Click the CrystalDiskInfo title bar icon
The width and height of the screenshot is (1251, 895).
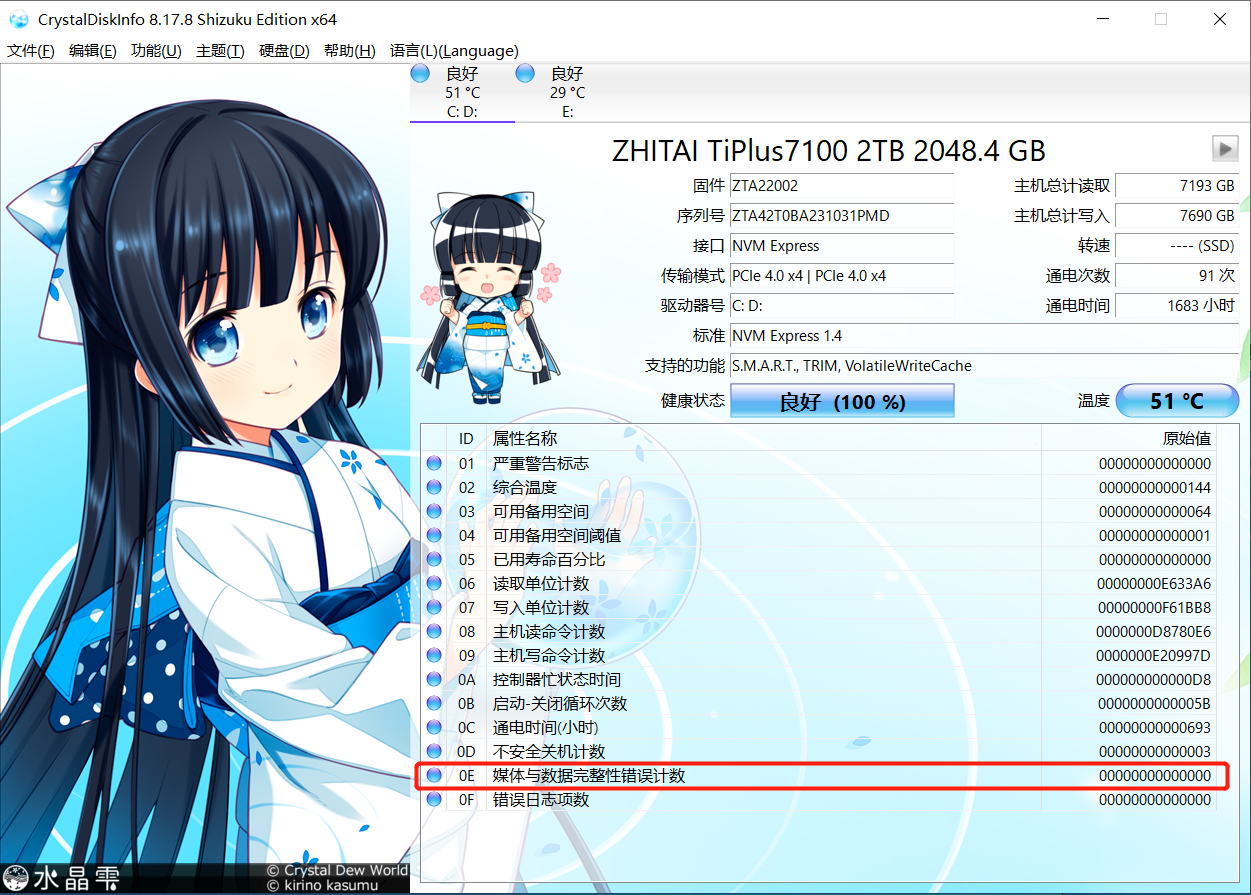click(x=18, y=19)
